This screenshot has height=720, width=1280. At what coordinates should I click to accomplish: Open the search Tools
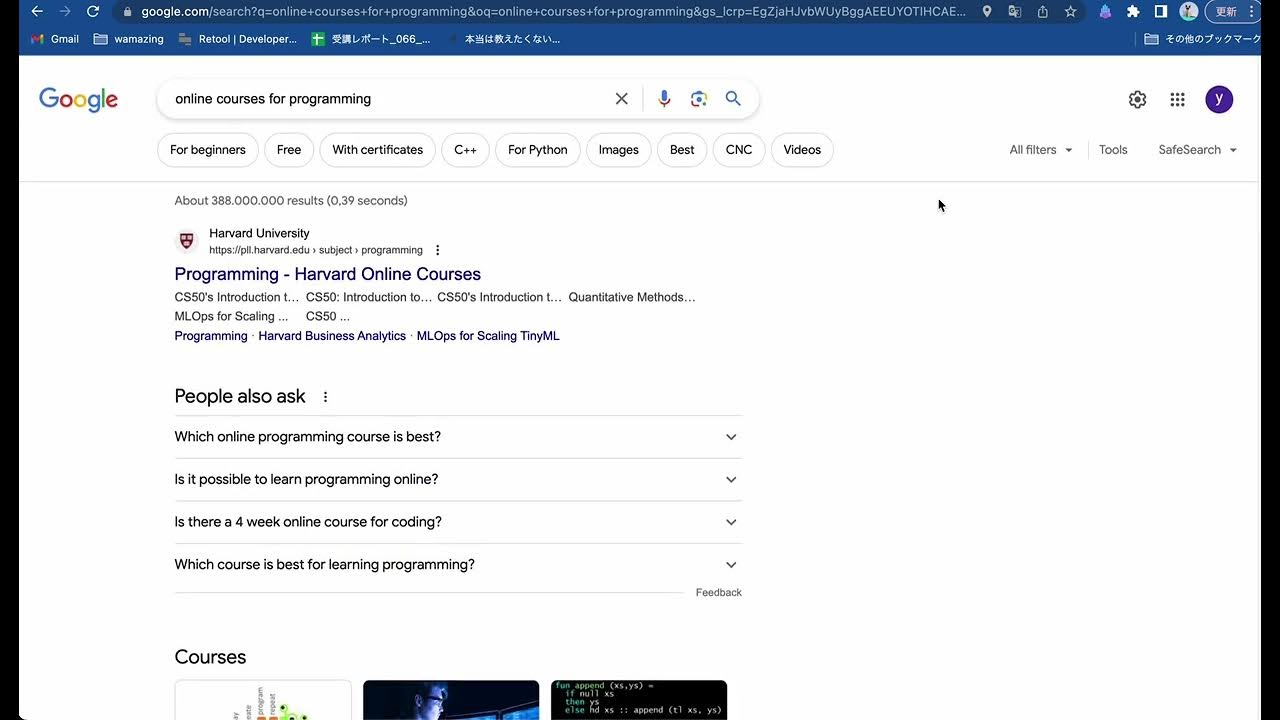coord(1113,150)
